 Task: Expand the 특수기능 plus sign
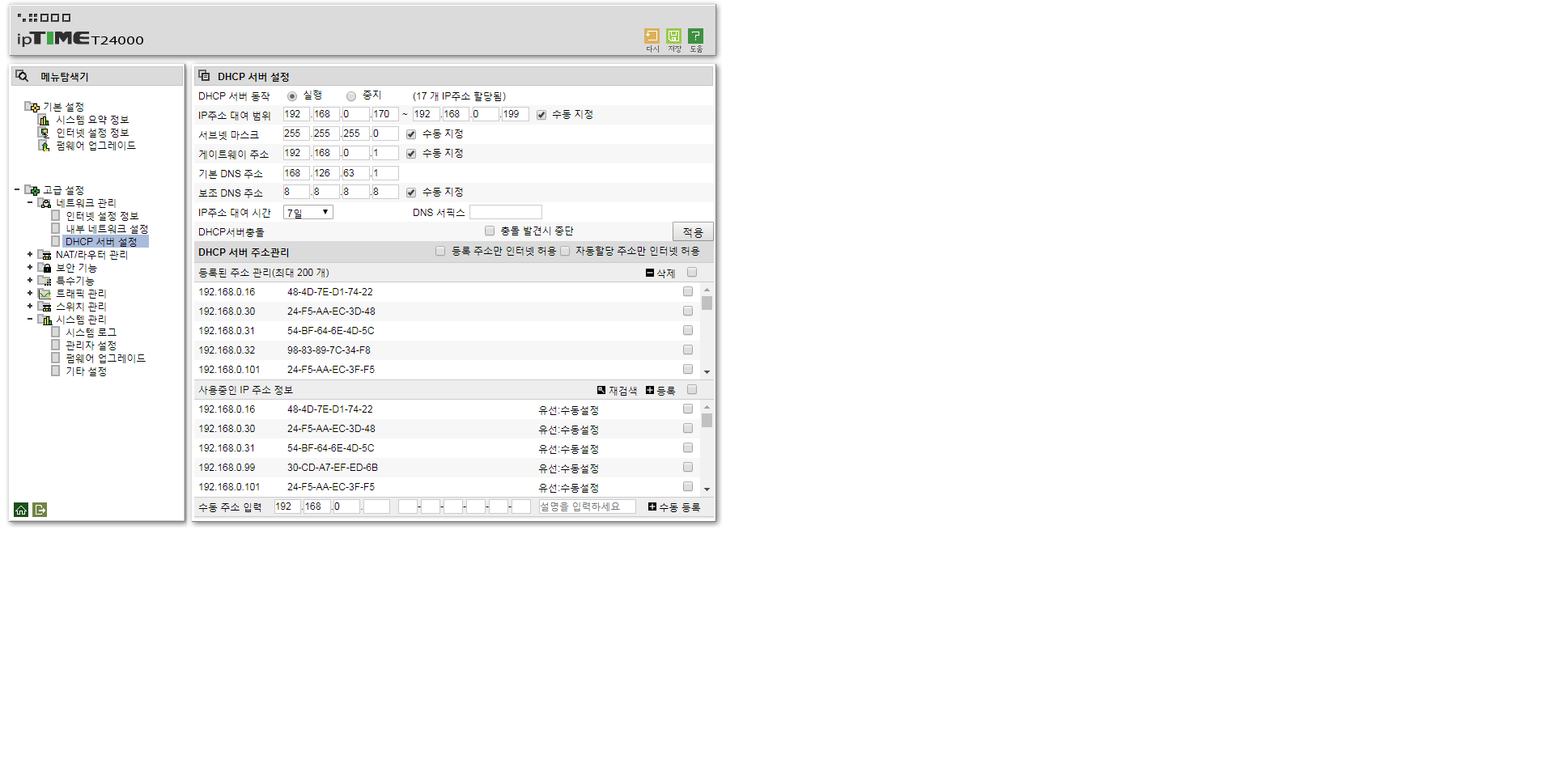[x=30, y=280]
